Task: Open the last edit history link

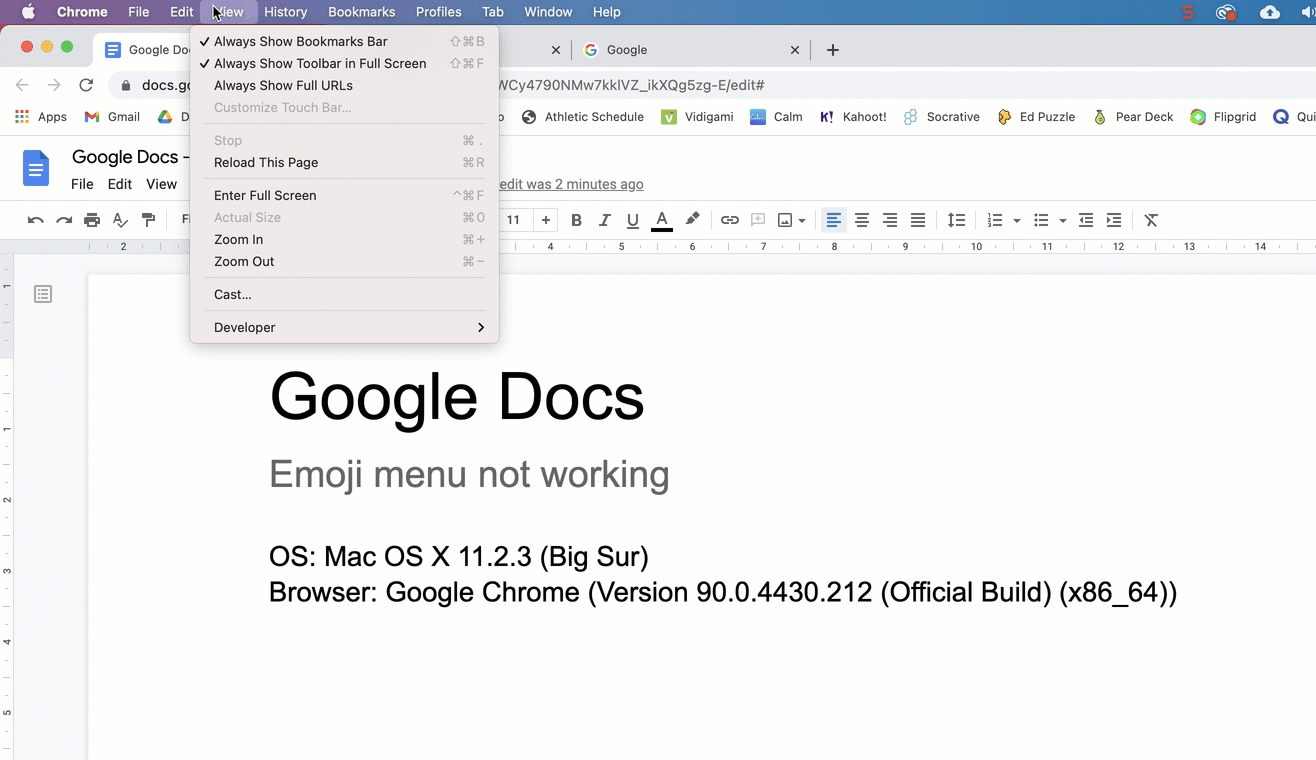Action: pos(571,184)
